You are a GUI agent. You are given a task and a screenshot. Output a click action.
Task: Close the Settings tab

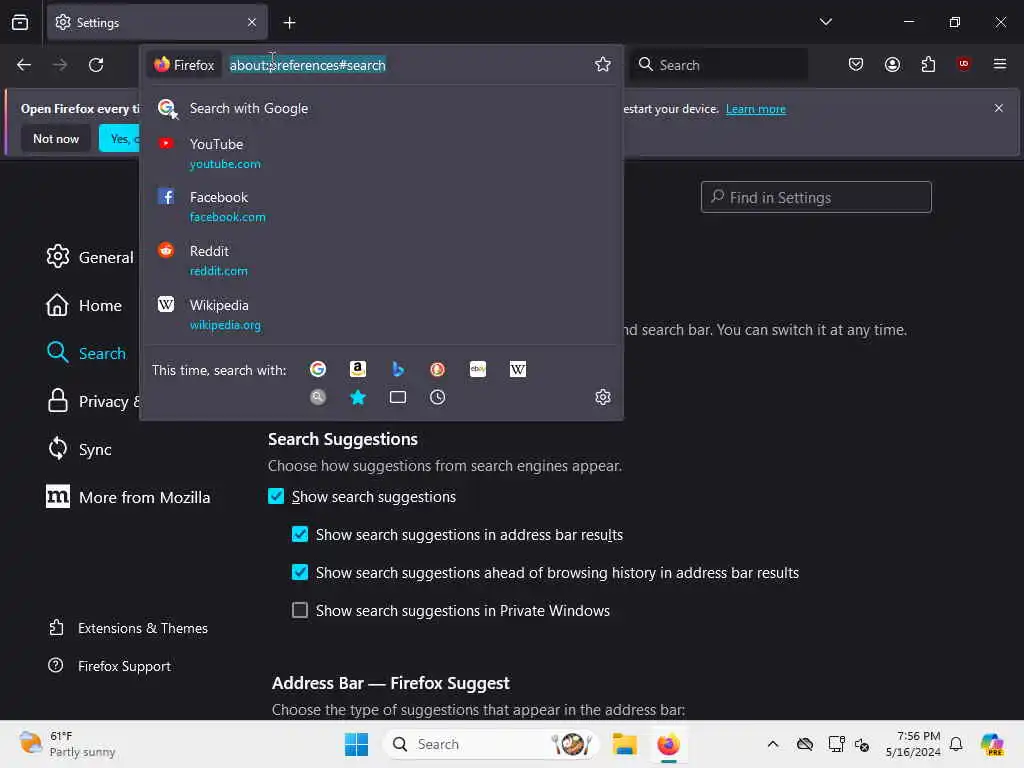click(252, 22)
